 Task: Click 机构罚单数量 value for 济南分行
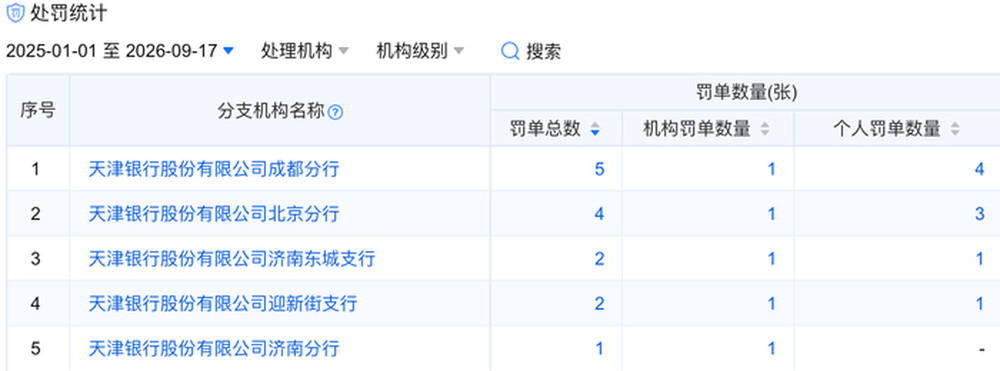coord(772,349)
